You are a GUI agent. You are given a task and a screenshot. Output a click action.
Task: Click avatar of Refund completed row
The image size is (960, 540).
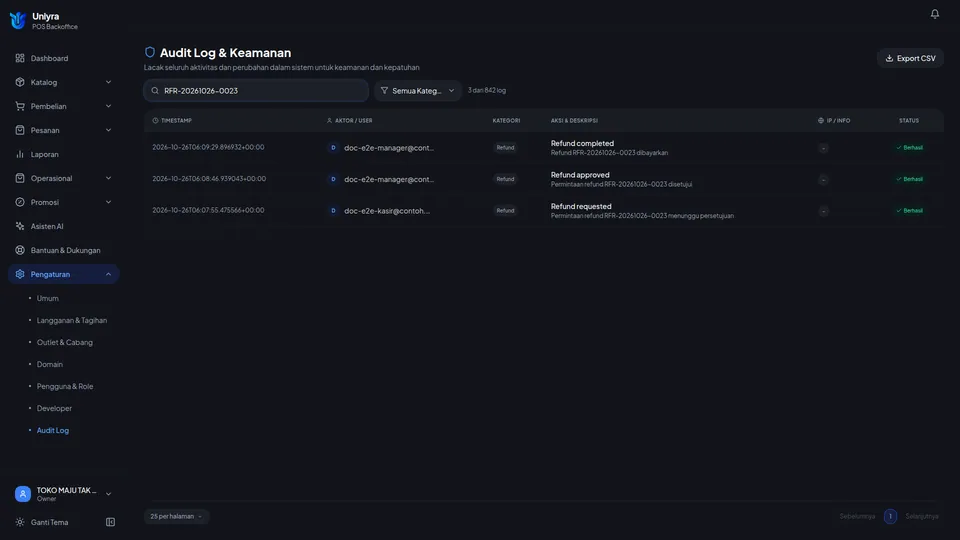(333, 148)
